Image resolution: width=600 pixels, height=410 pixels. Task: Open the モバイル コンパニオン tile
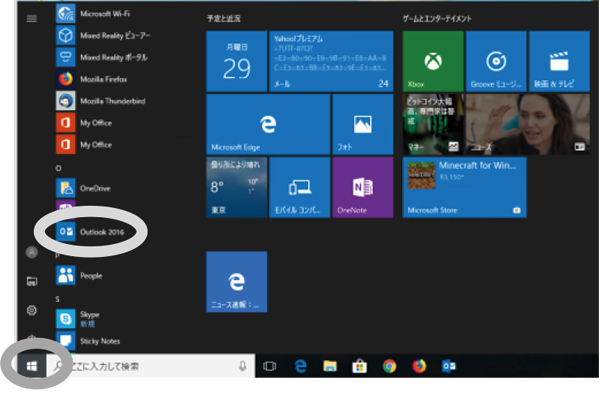[300, 187]
